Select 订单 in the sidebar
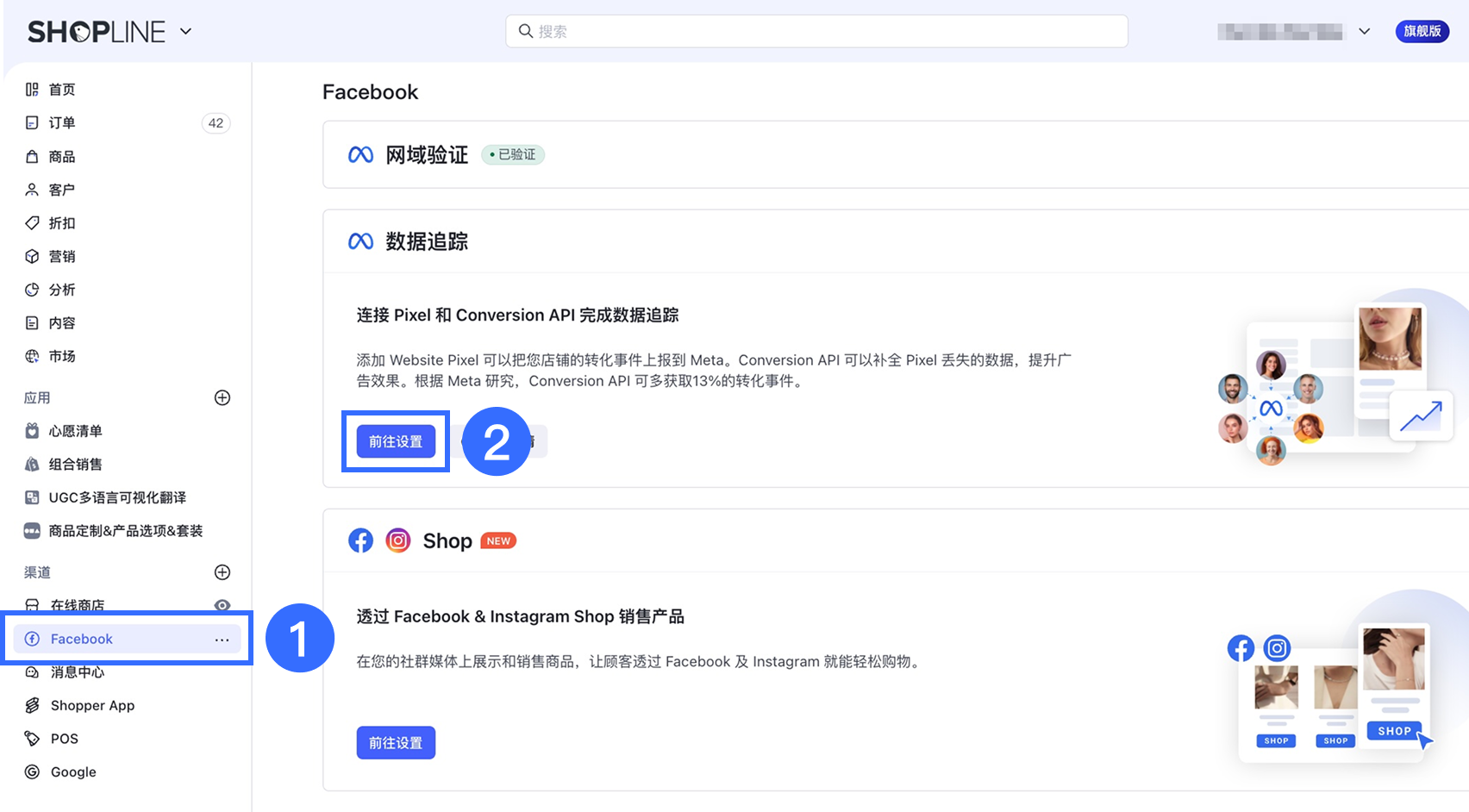Viewport: 1469px width, 812px height. (x=62, y=122)
